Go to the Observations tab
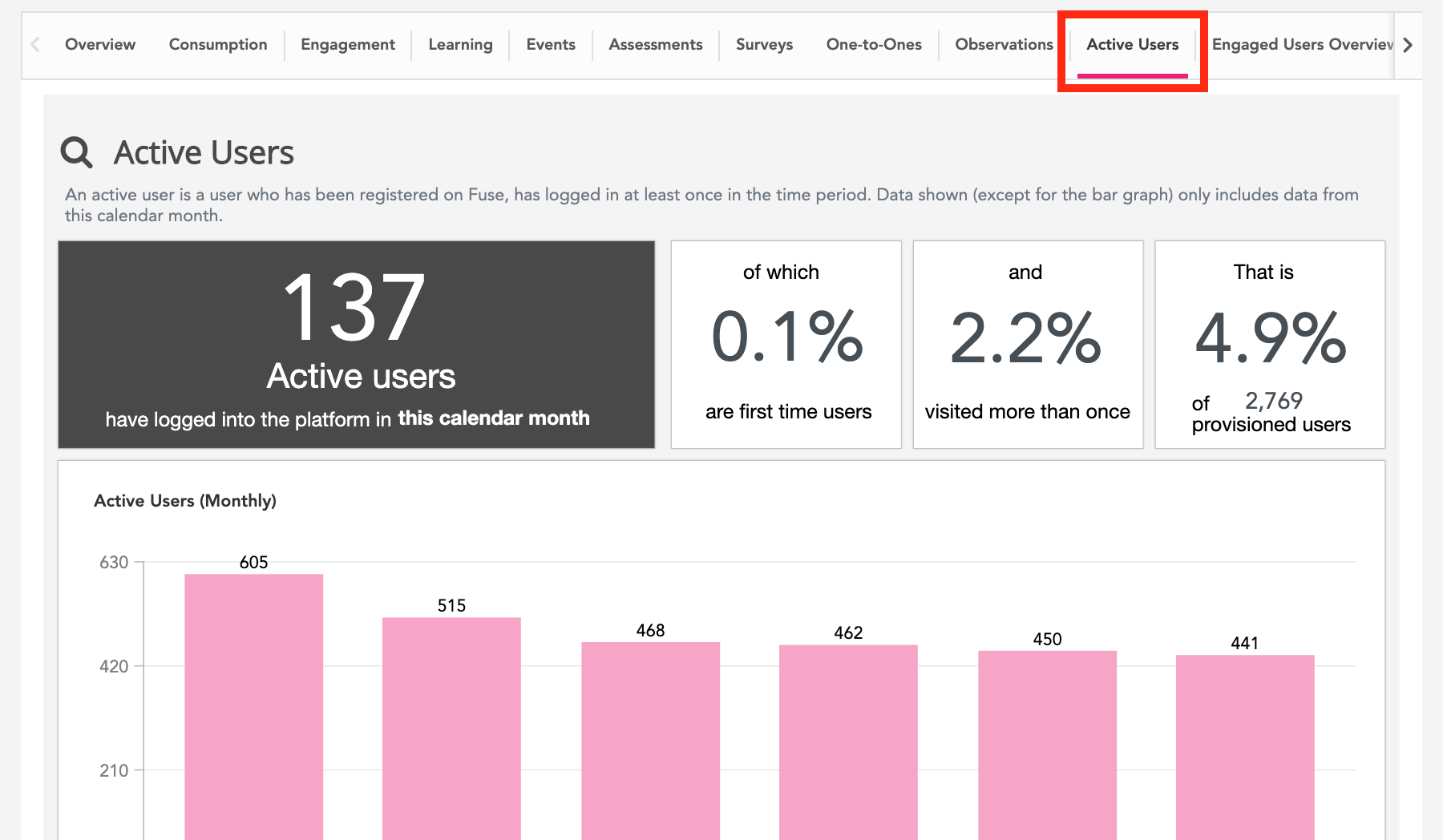The image size is (1443, 840). click(1004, 45)
